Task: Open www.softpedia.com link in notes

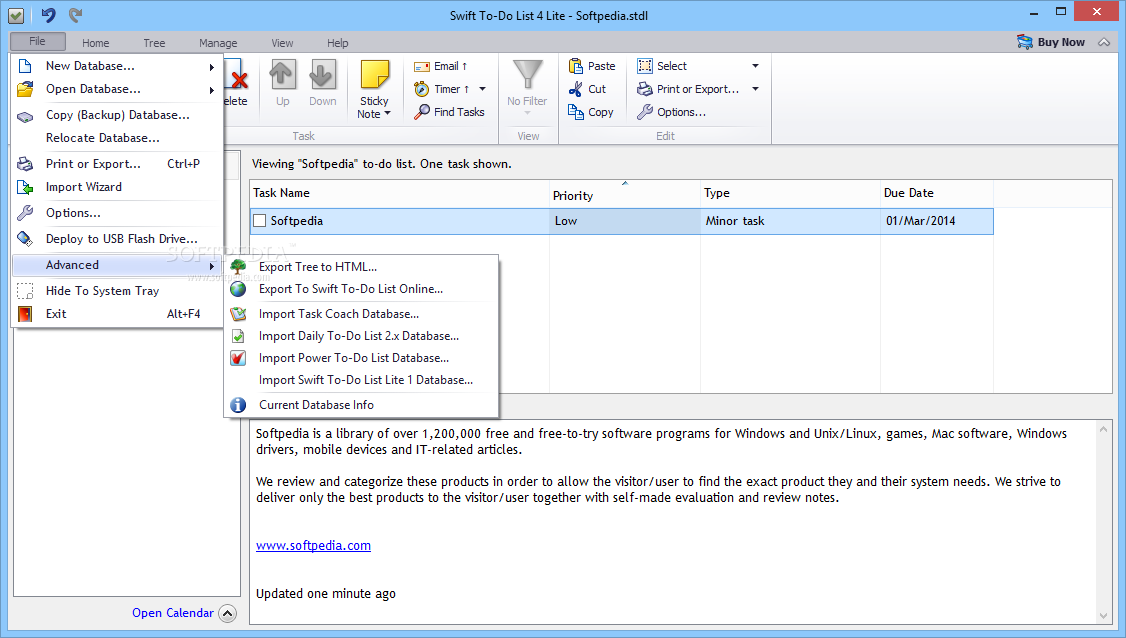Action: pos(313,545)
